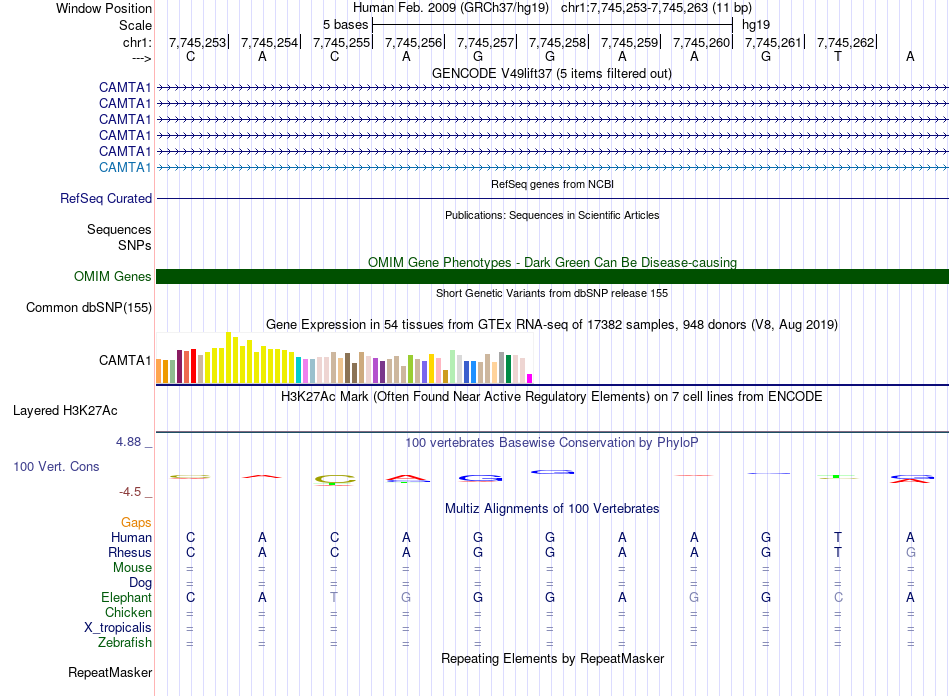This screenshot has height=696, width=950.
Task: Click the Rhesus alignment row label
Action: (130, 552)
